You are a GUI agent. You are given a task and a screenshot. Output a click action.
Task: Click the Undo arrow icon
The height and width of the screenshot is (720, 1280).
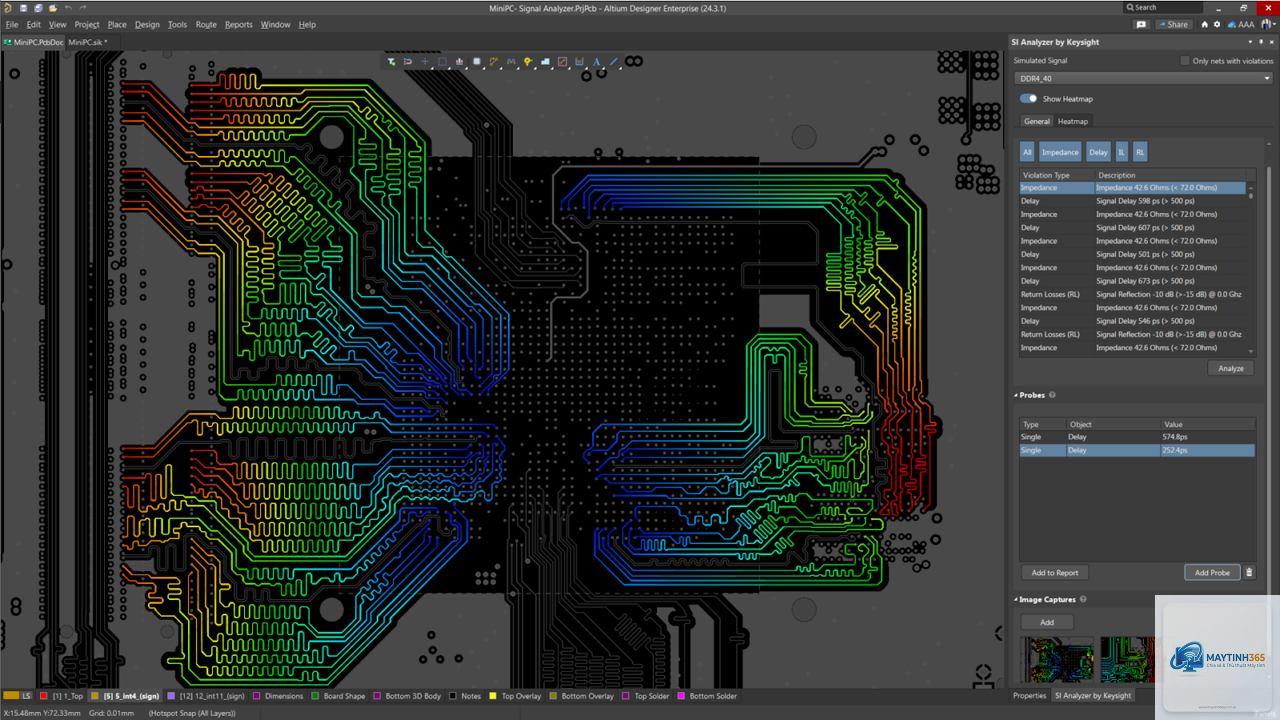coord(68,8)
